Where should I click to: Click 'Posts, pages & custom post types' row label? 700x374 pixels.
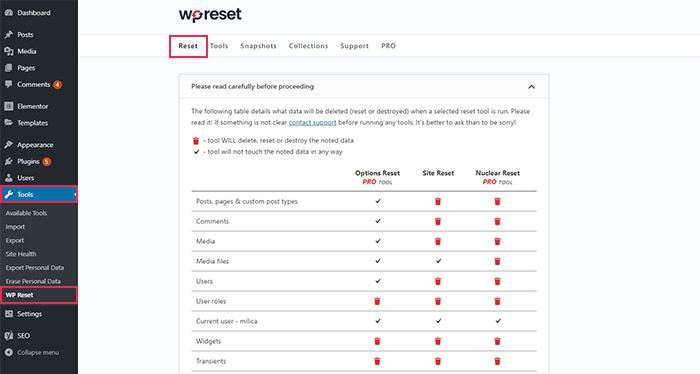pos(247,201)
